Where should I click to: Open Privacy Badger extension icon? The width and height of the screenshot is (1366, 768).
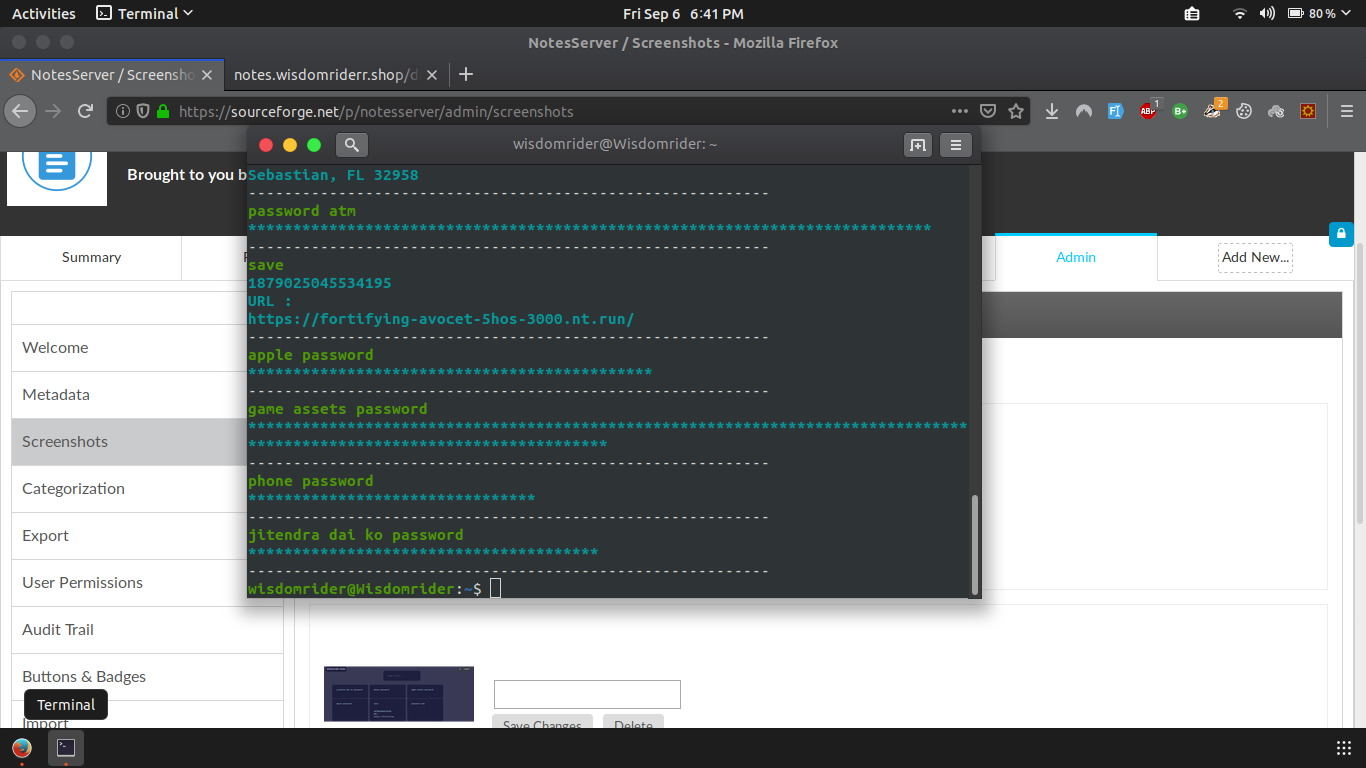[1213, 110]
